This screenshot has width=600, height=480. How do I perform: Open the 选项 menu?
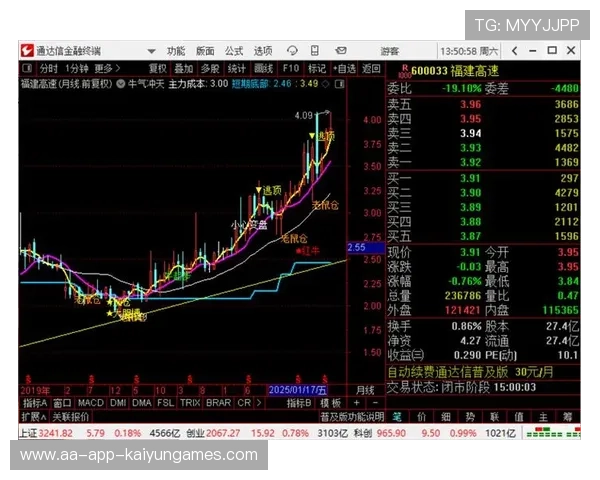pyautogui.click(x=263, y=51)
